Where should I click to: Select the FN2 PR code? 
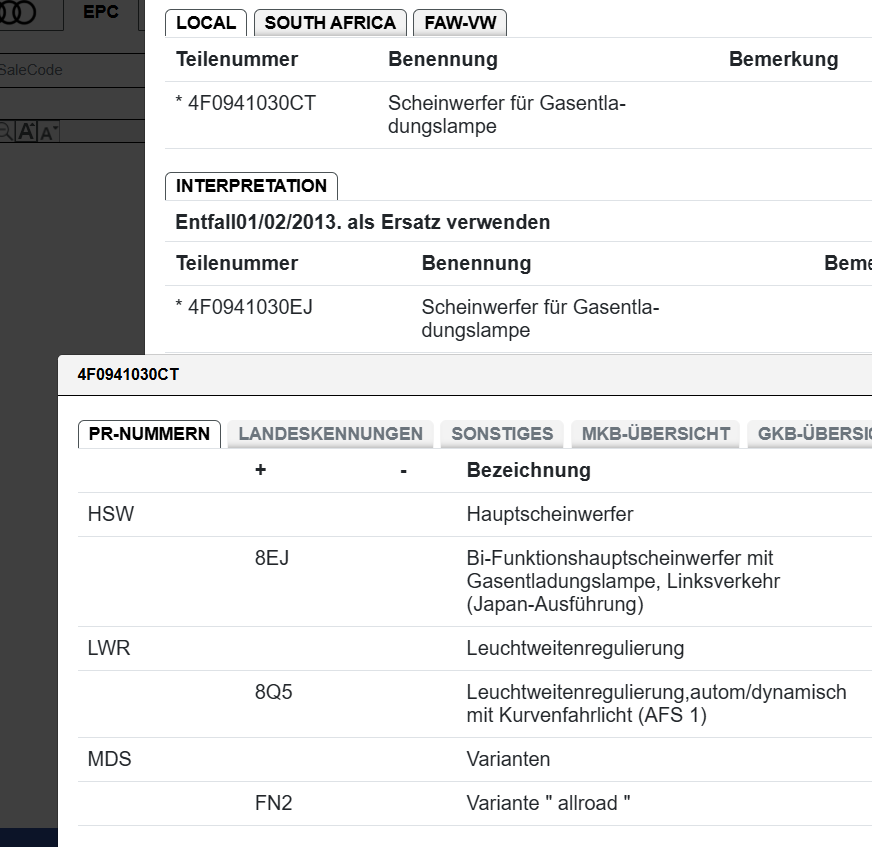(274, 803)
